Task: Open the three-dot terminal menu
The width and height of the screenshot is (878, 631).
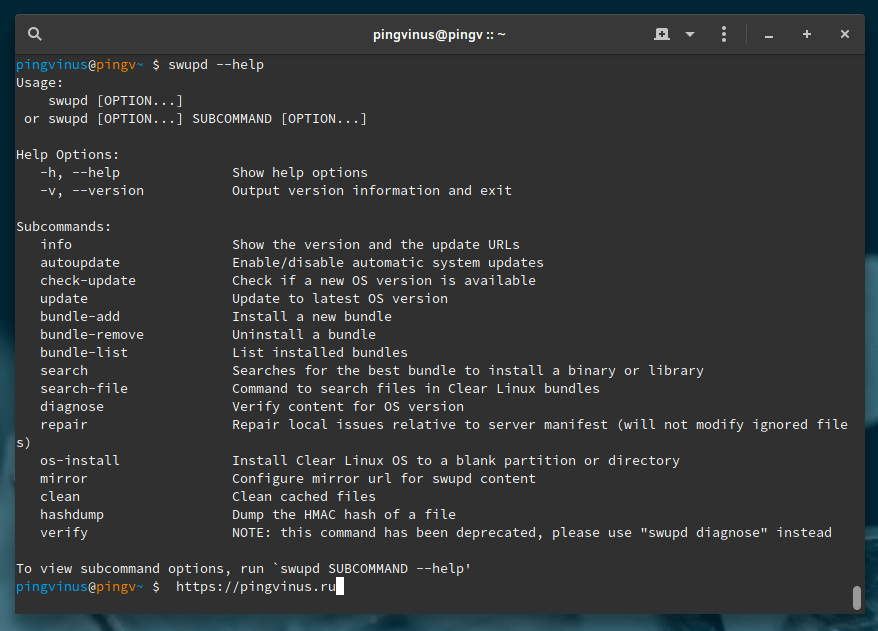Action: coord(725,34)
